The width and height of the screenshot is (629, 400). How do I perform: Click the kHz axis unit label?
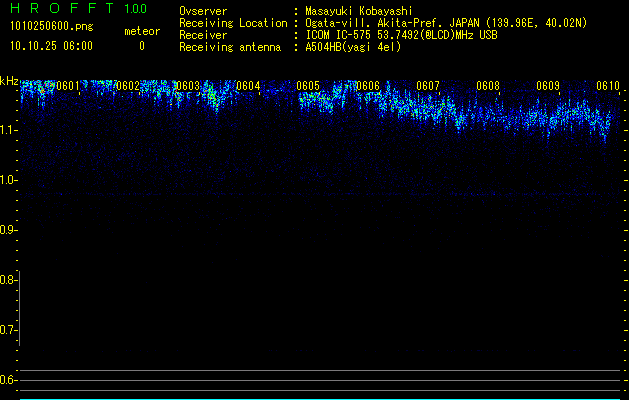coord(9,81)
